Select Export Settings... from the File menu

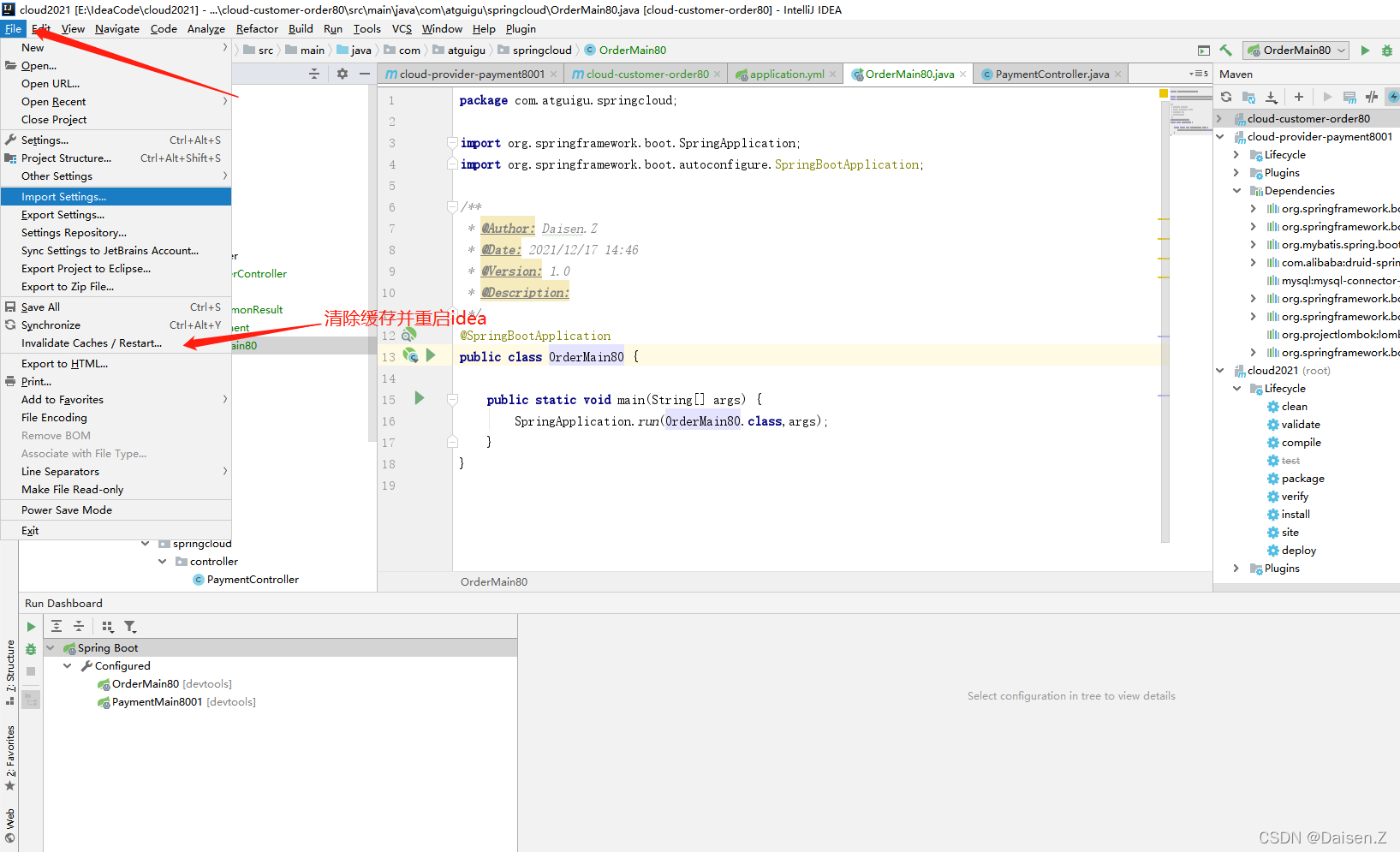point(116,214)
